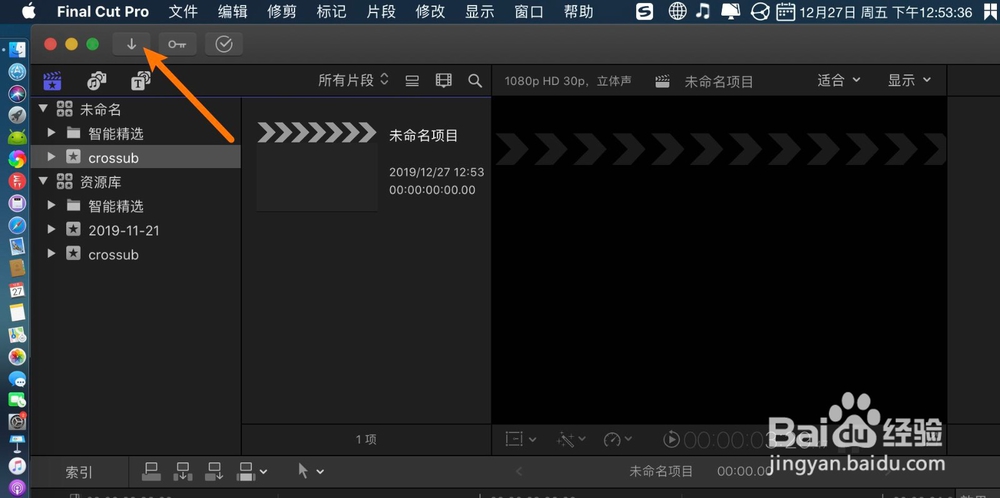The image size is (1000, 498).
Task: Click the project clapperboard icon in viewer
Action: 663,81
